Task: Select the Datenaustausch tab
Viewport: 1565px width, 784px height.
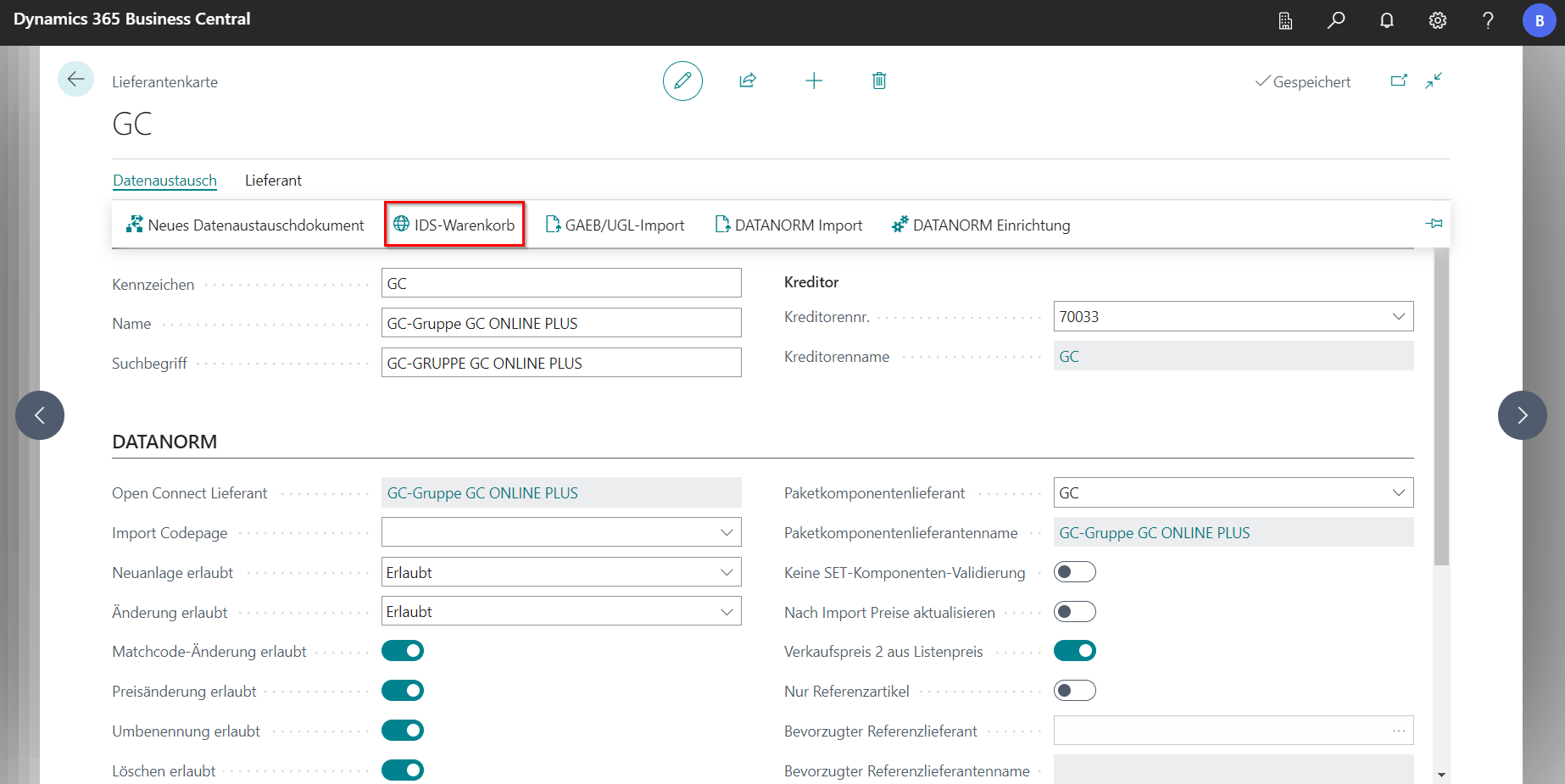Action: click(164, 181)
